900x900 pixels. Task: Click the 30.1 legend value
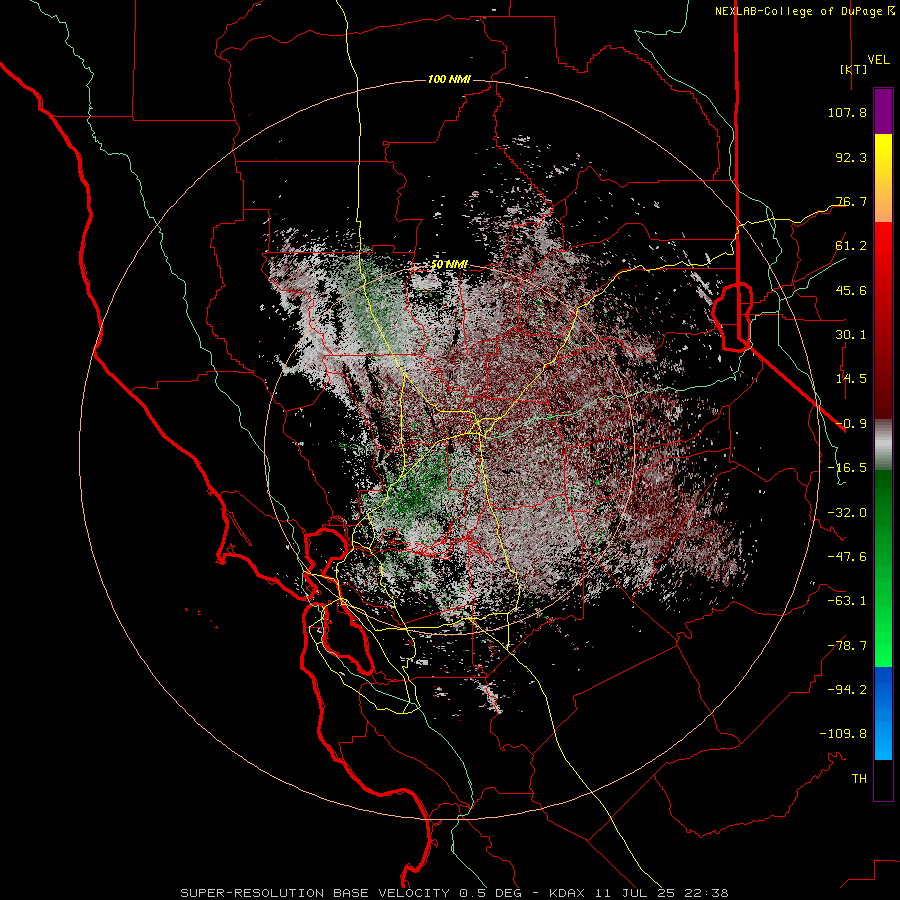(x=851, y=335)
